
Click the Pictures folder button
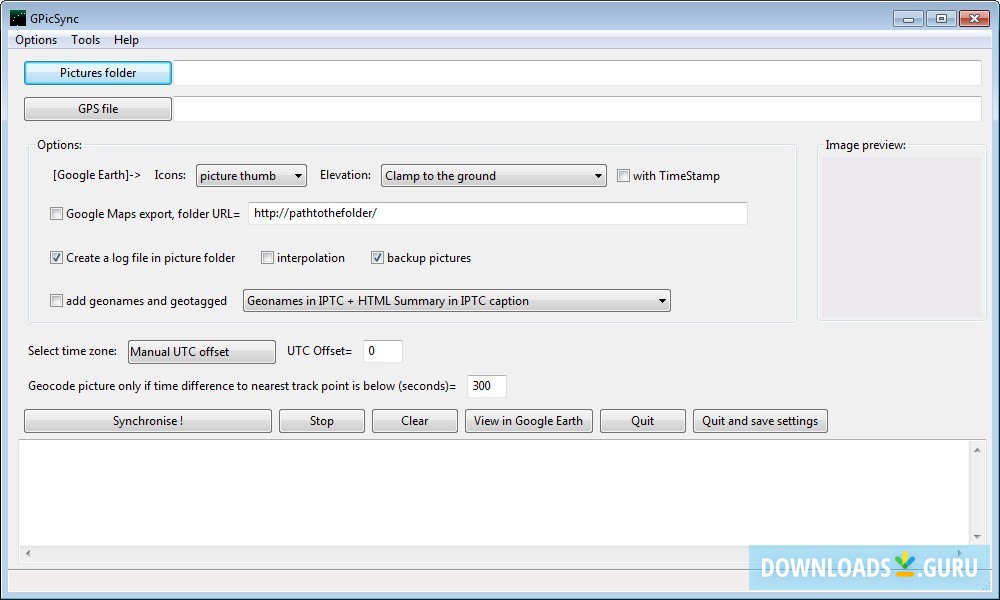coord(98,73)
